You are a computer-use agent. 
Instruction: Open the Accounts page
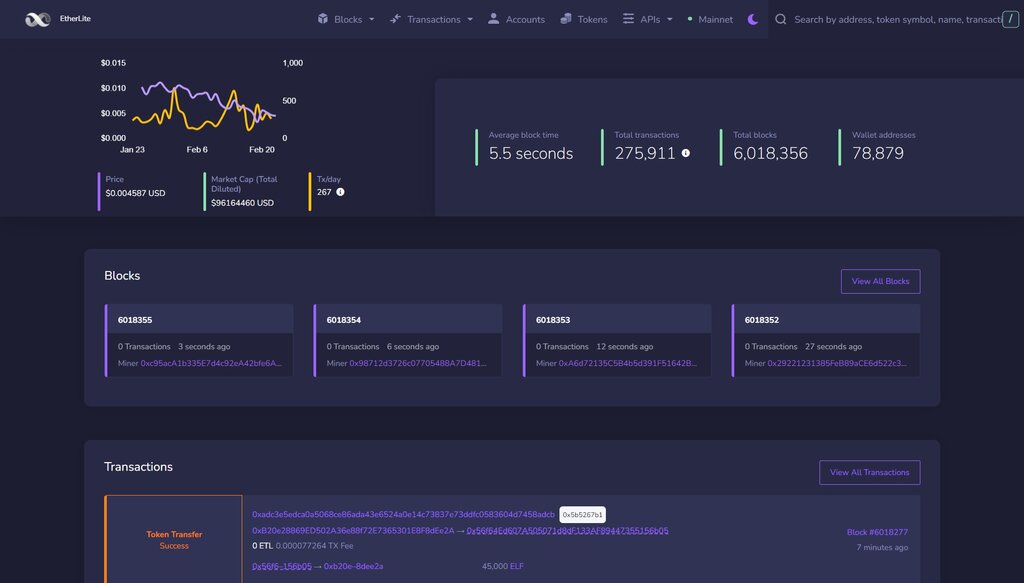[x=517, y=20]
